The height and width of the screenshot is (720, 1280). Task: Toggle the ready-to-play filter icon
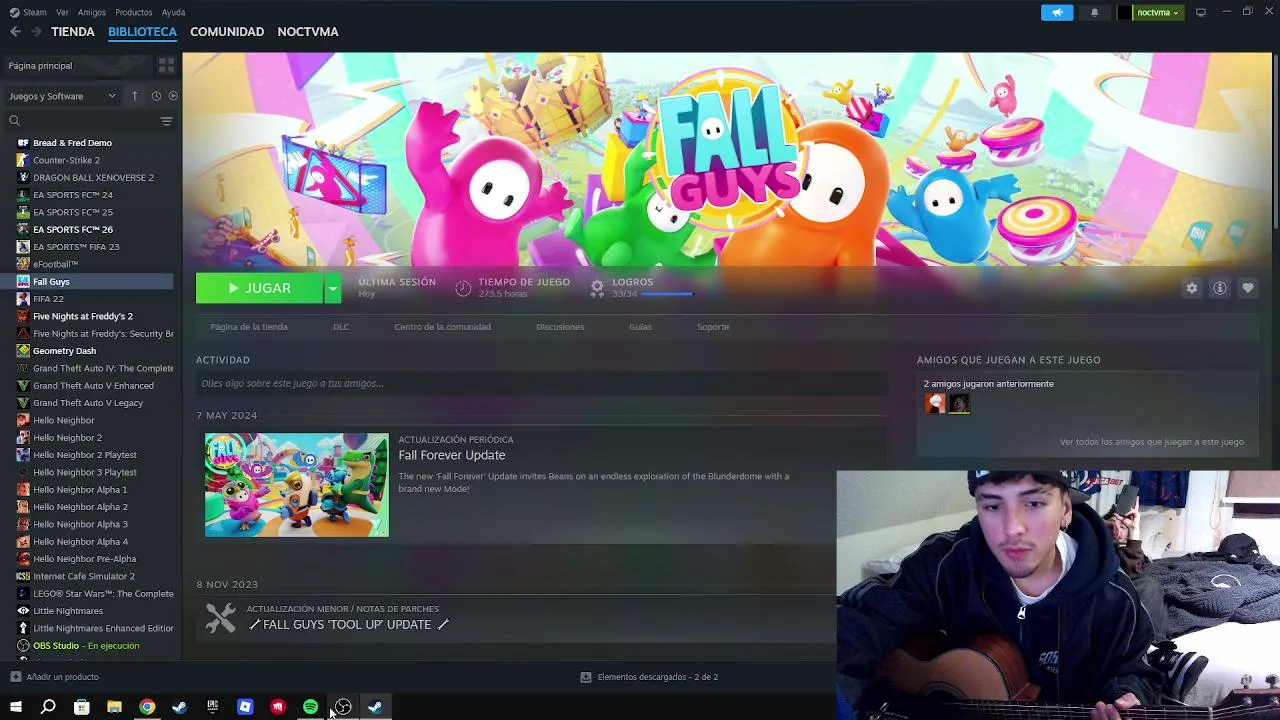pos(173,96)
